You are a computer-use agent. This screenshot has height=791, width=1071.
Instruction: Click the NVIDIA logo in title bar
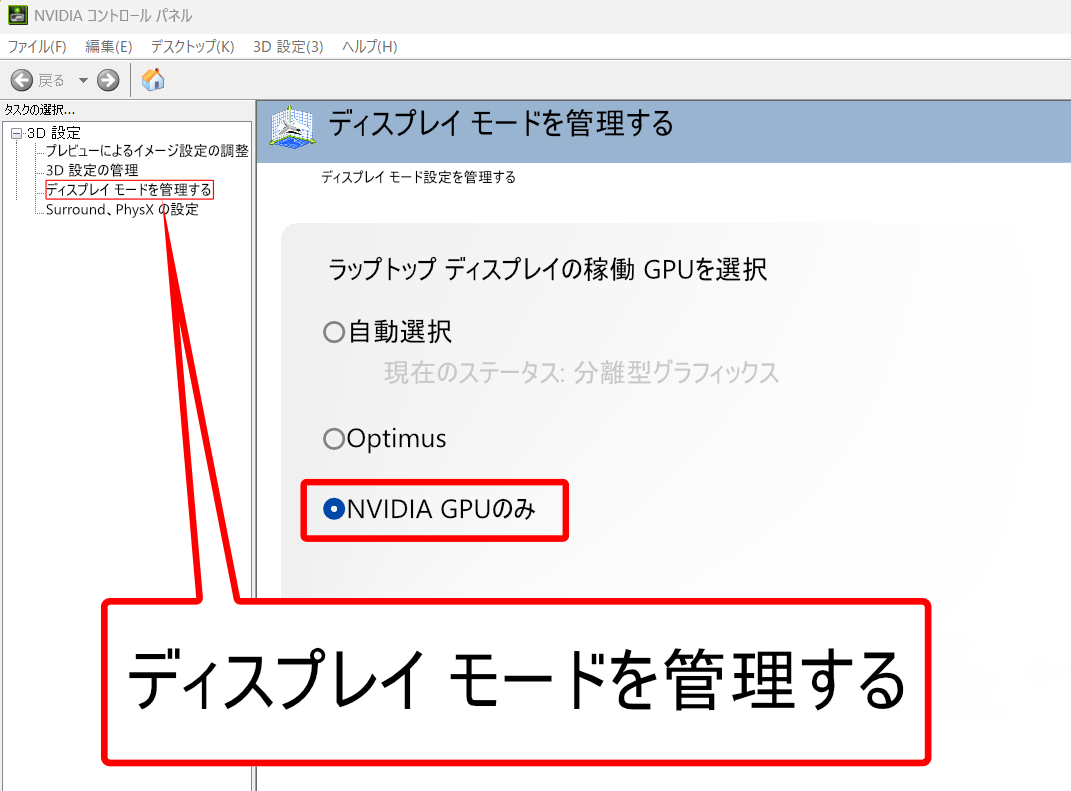click(x=18, y=16)
